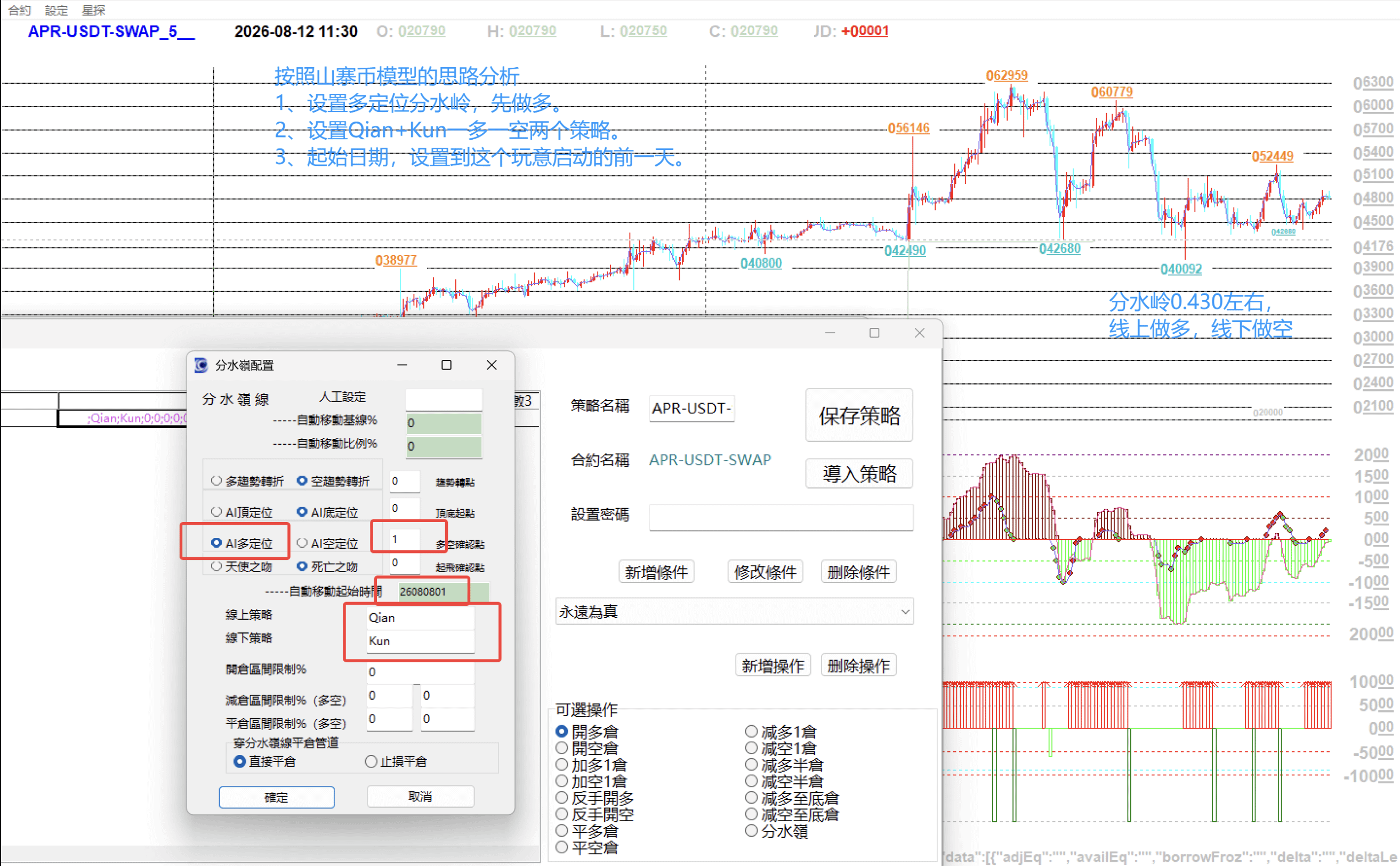Image resolution: width=1400 pixels, height=866 pixels.
Task: Remove a condition with 刪除條件
Action: click(x=858, y=572)
